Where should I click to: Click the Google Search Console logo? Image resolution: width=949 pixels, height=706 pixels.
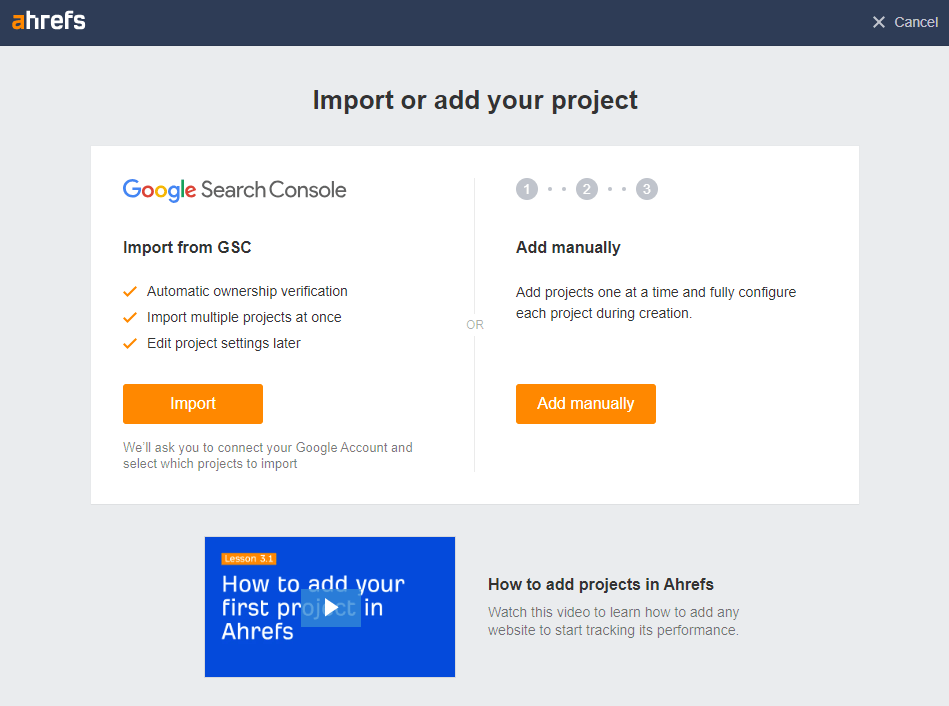pos(234,189)
